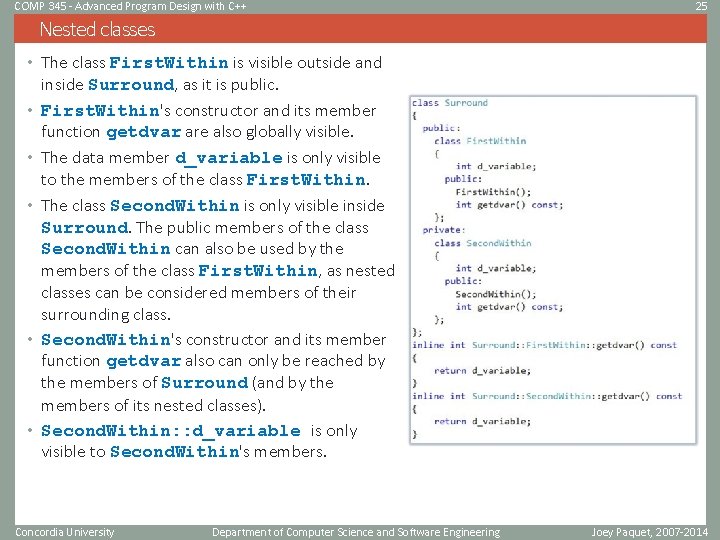The width and height of the screenshot is (720, 540).
Task: Select the header "COMP 345 - Advanced Program Design with C++"
Action: (x=130, y=6)
